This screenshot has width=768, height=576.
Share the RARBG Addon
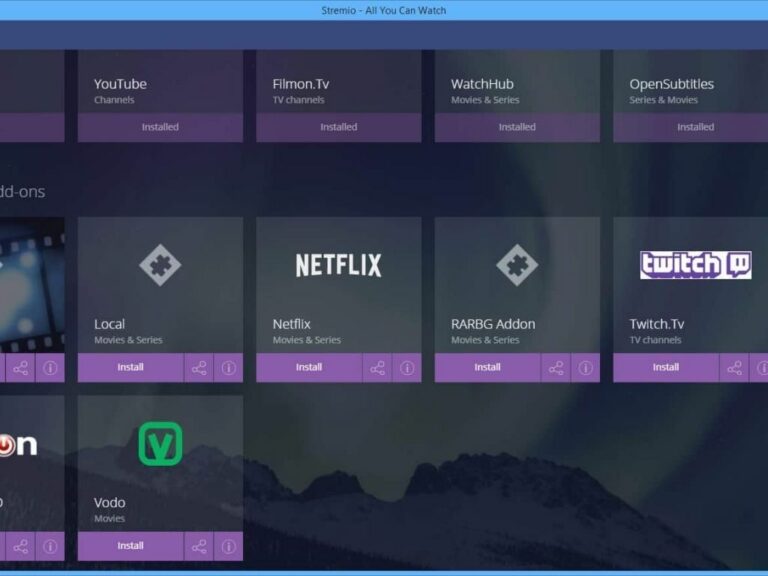556,368
